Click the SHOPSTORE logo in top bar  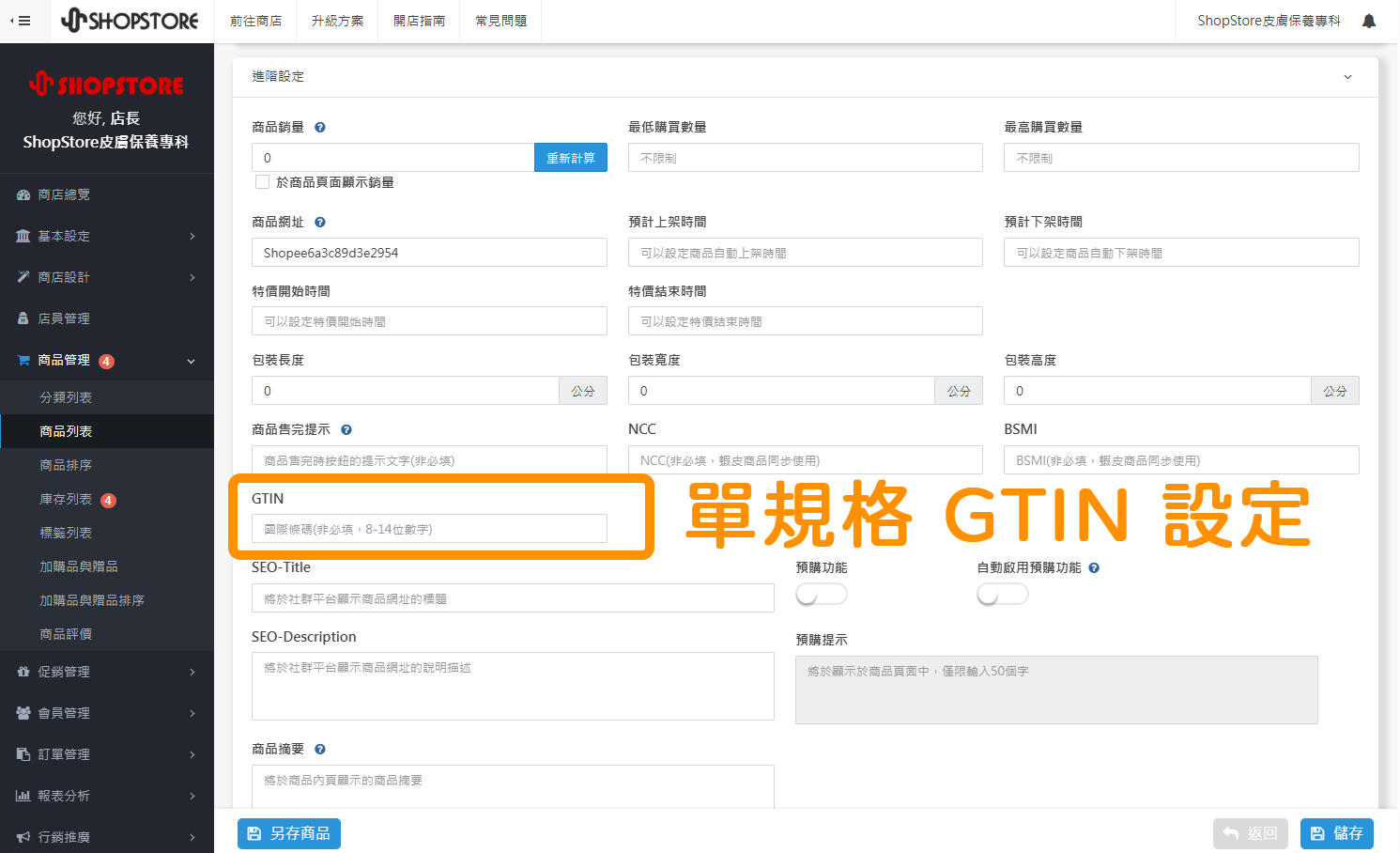[x=130, y=21]
